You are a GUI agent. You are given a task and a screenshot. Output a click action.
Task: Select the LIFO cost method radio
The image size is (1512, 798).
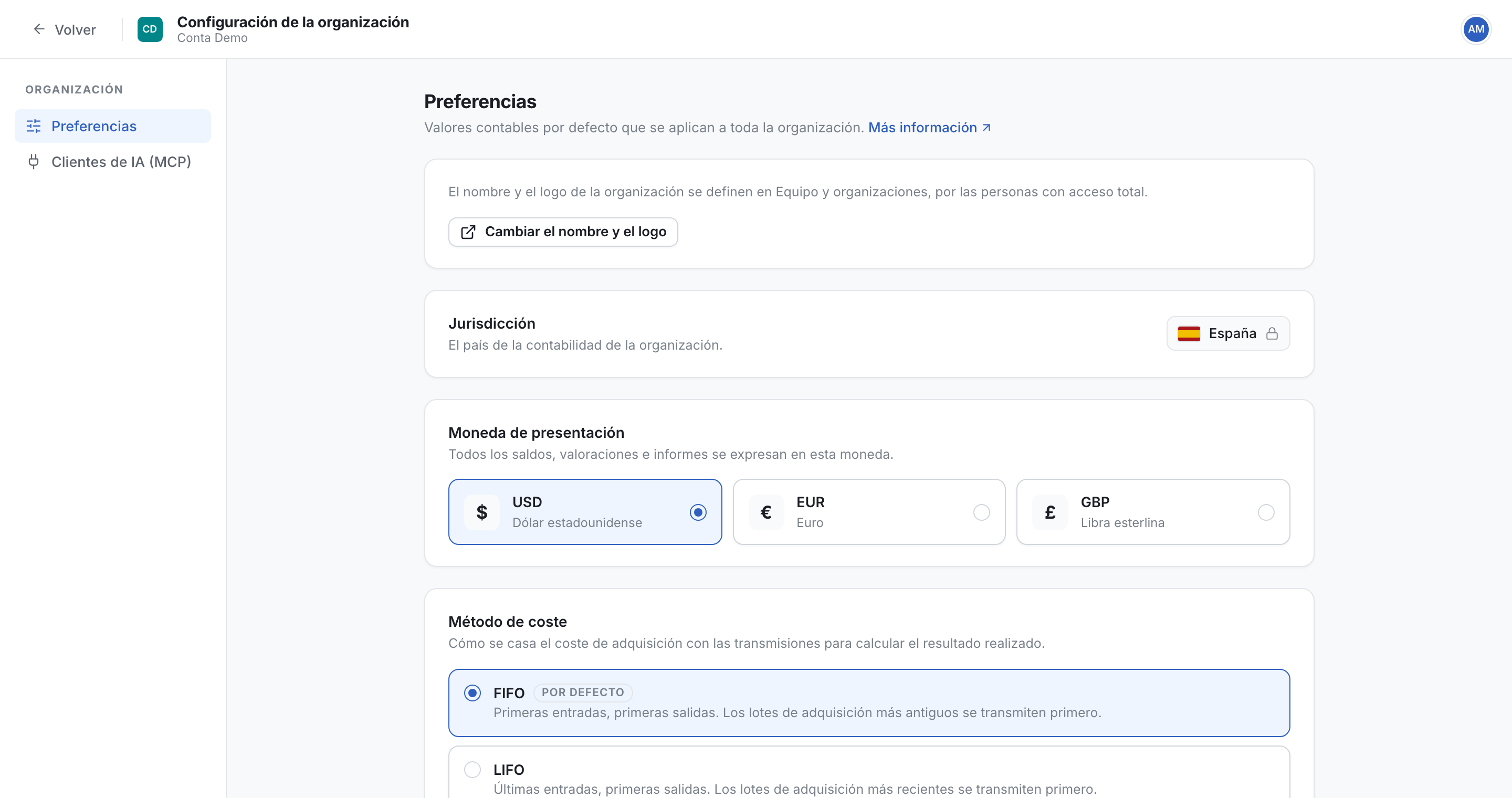[472, 769]
